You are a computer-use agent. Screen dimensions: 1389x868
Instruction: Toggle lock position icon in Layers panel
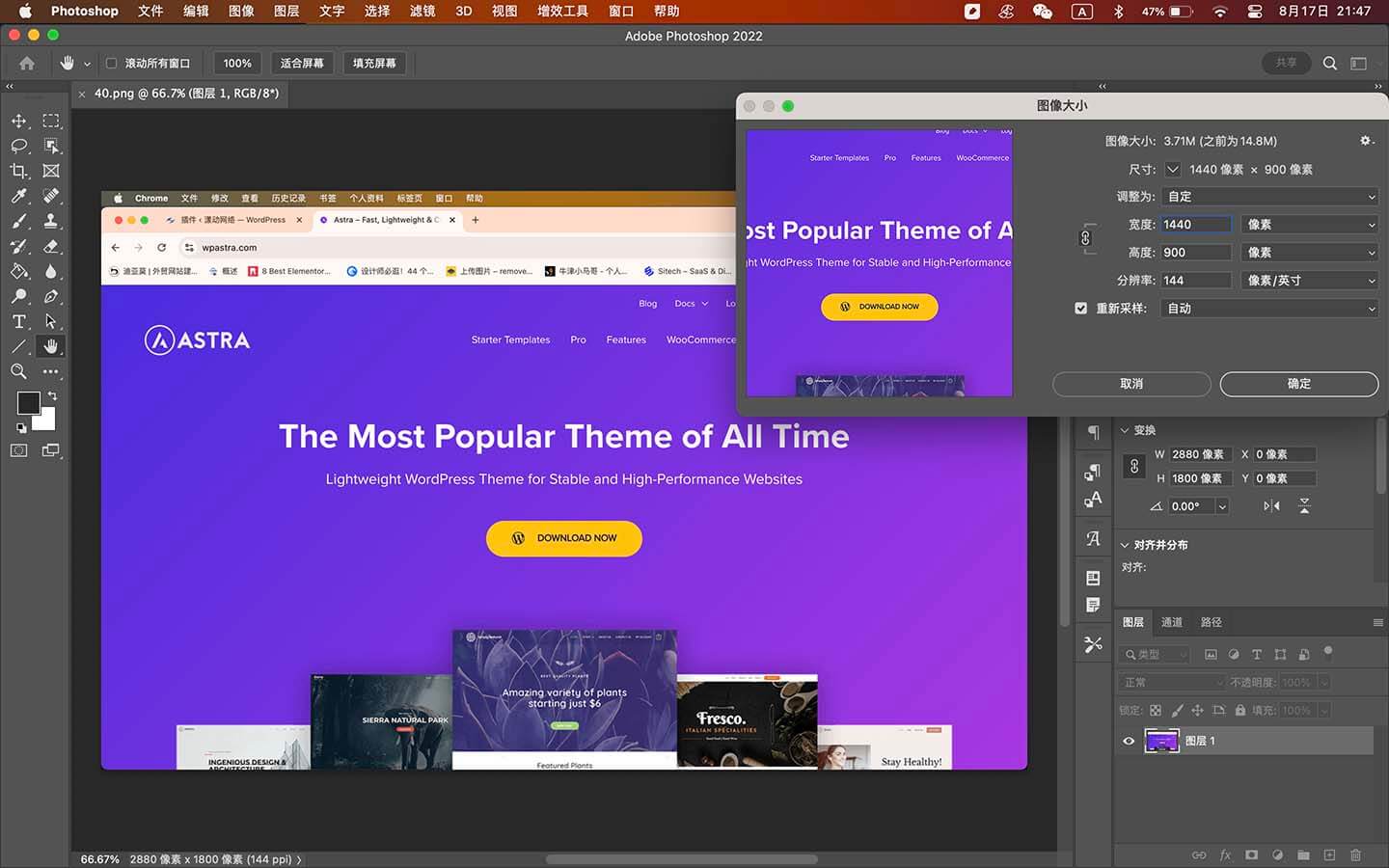point(1197,710)
